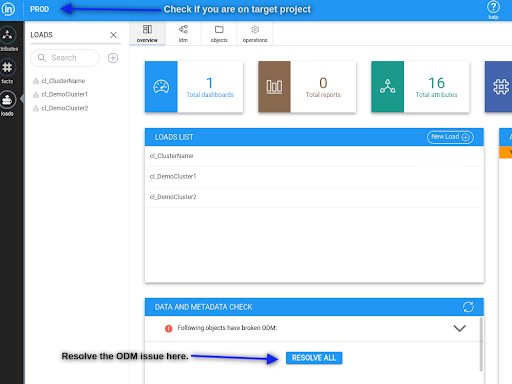
Task: Refresh the Data and Metadata Check
Action: point(468,307)
